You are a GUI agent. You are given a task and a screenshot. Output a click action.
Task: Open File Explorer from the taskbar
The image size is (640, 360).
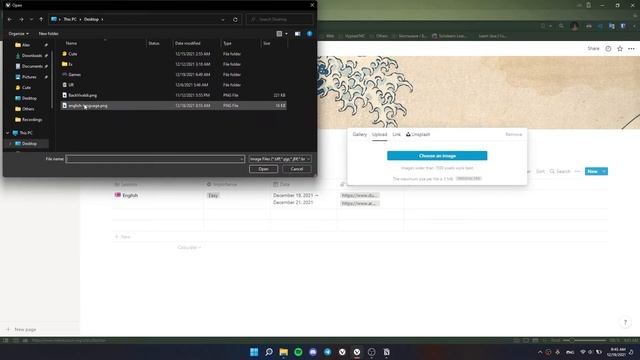[284, 352]
